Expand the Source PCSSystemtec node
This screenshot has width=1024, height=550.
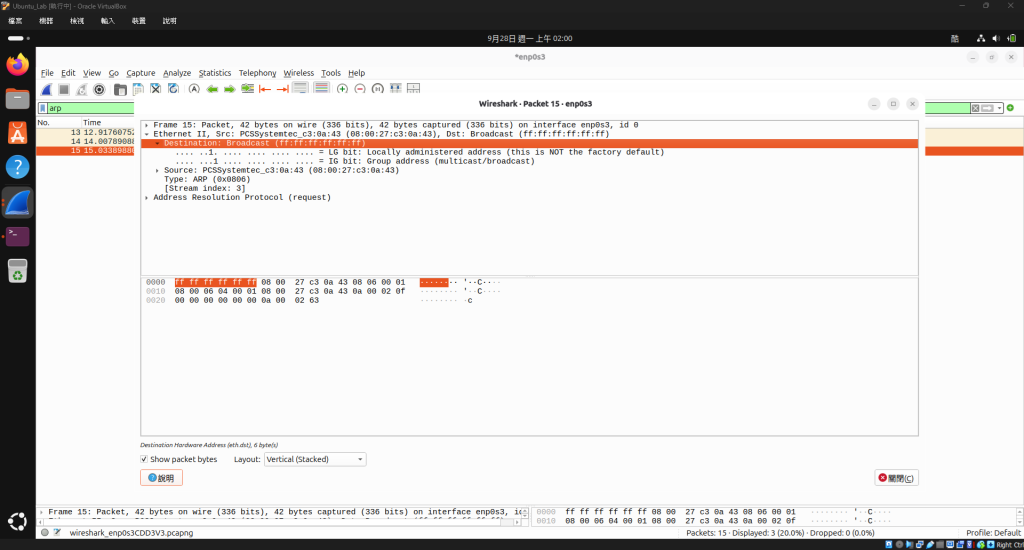(157, 170)
